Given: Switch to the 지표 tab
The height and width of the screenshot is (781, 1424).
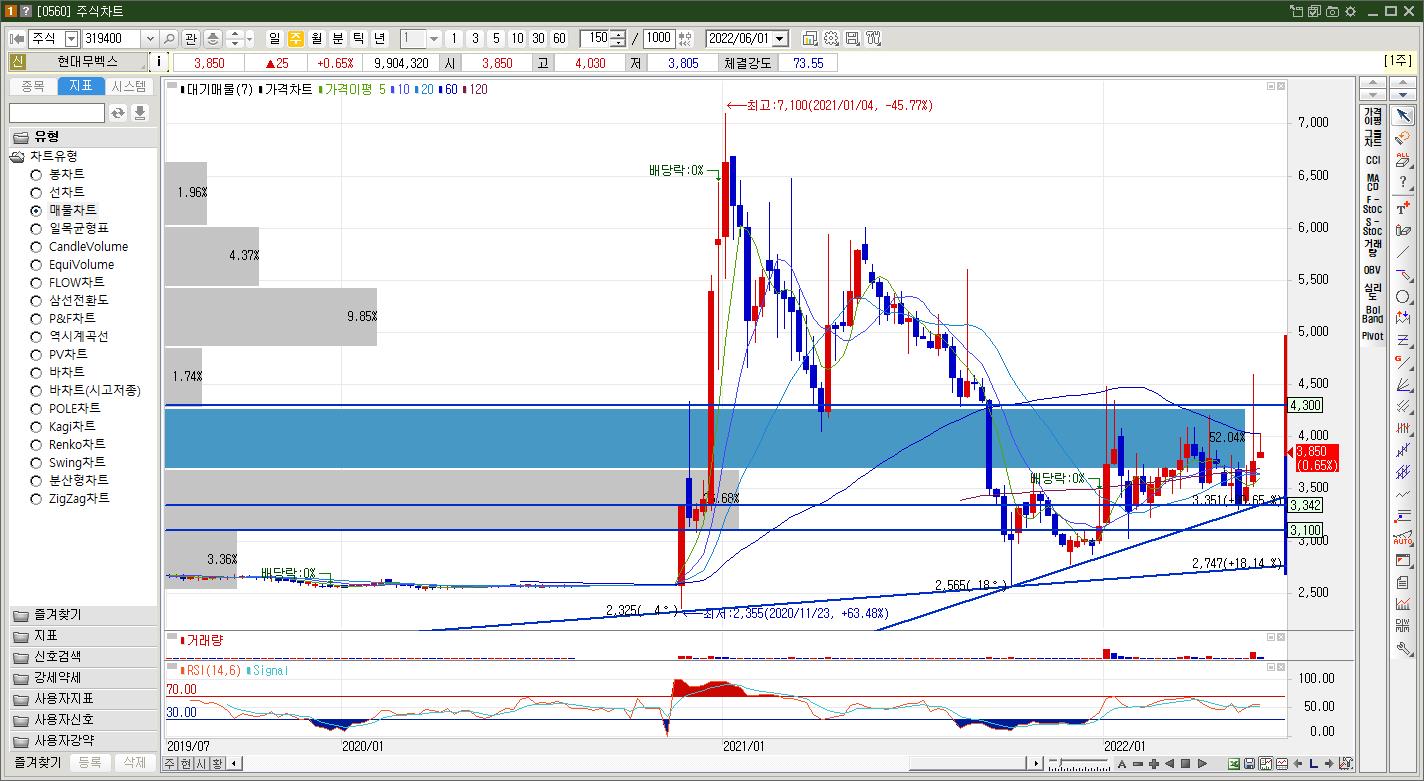Looking at the screenshot, I should [x=81, y=86].
